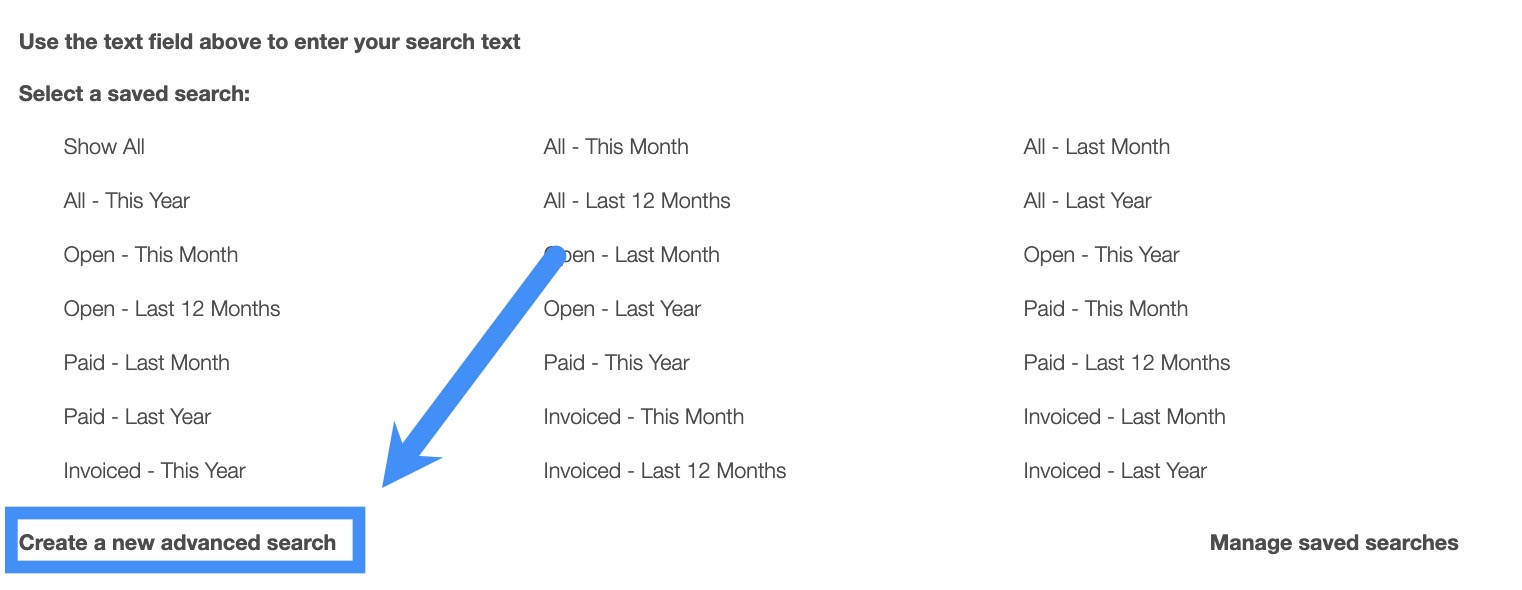Select the Show All saved search
The image size is (1522, 590).
[x=104, y=147]
